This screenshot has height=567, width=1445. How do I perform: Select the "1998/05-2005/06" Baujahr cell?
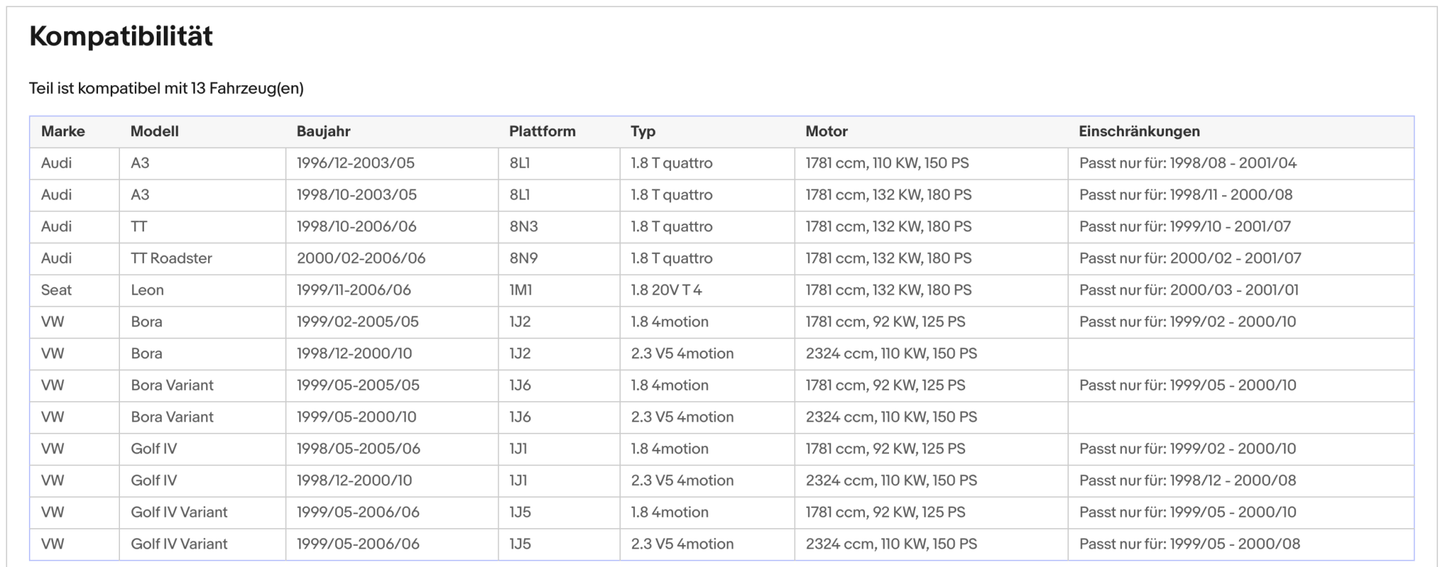tap(358, 448)
